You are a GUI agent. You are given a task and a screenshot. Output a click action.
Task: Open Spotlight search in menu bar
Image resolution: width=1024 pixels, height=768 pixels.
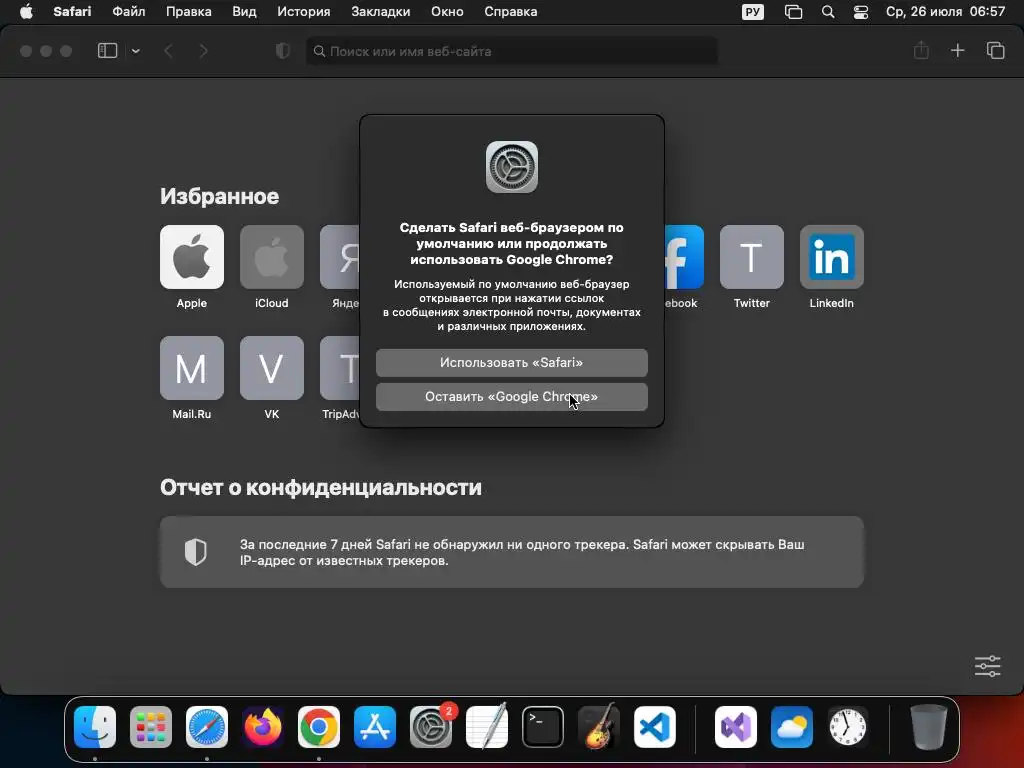[828, 12]
